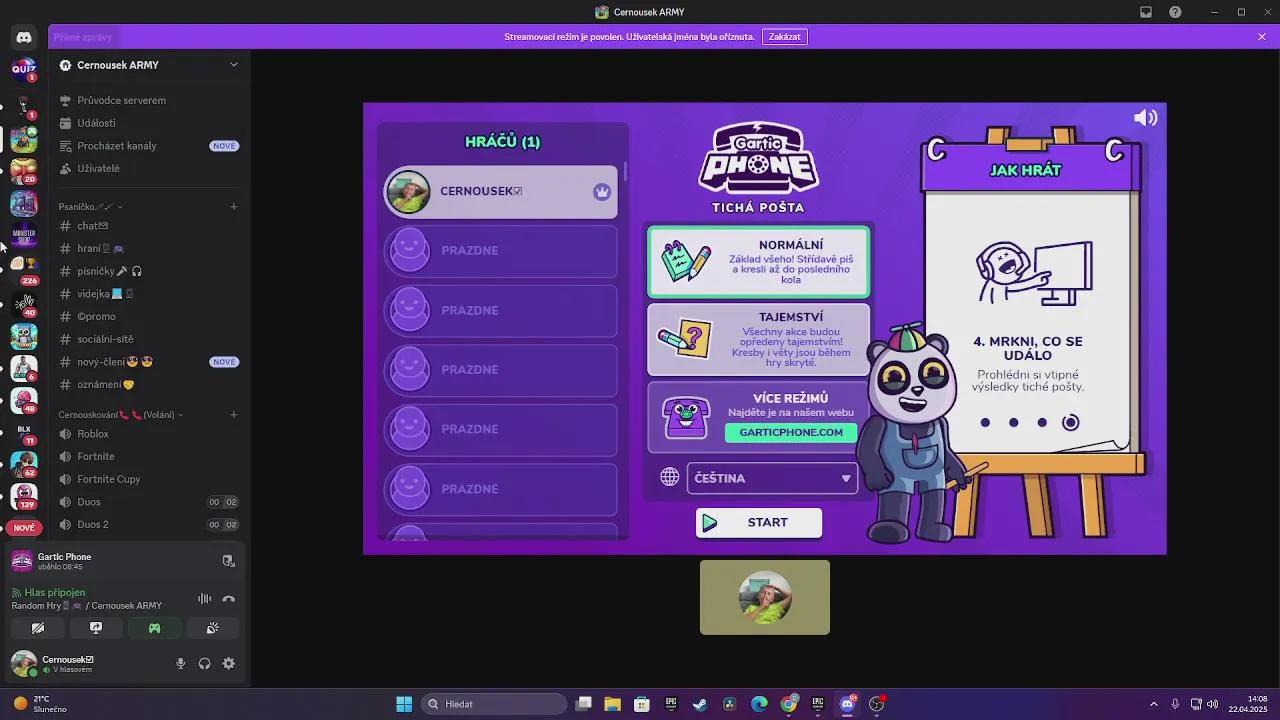Open the ©promo text channel
This screenshot has height=720, width=1280.
click(x=148, y=317)
